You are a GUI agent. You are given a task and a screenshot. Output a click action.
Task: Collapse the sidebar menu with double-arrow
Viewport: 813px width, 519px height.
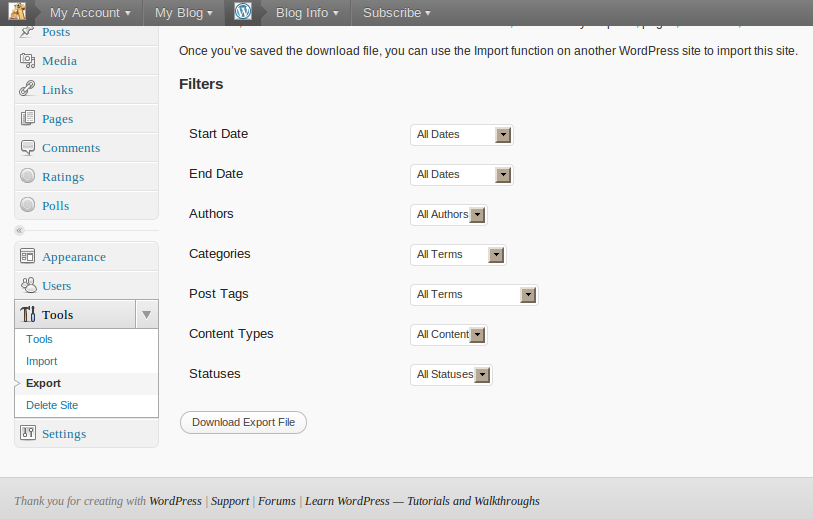pos(20,230)
